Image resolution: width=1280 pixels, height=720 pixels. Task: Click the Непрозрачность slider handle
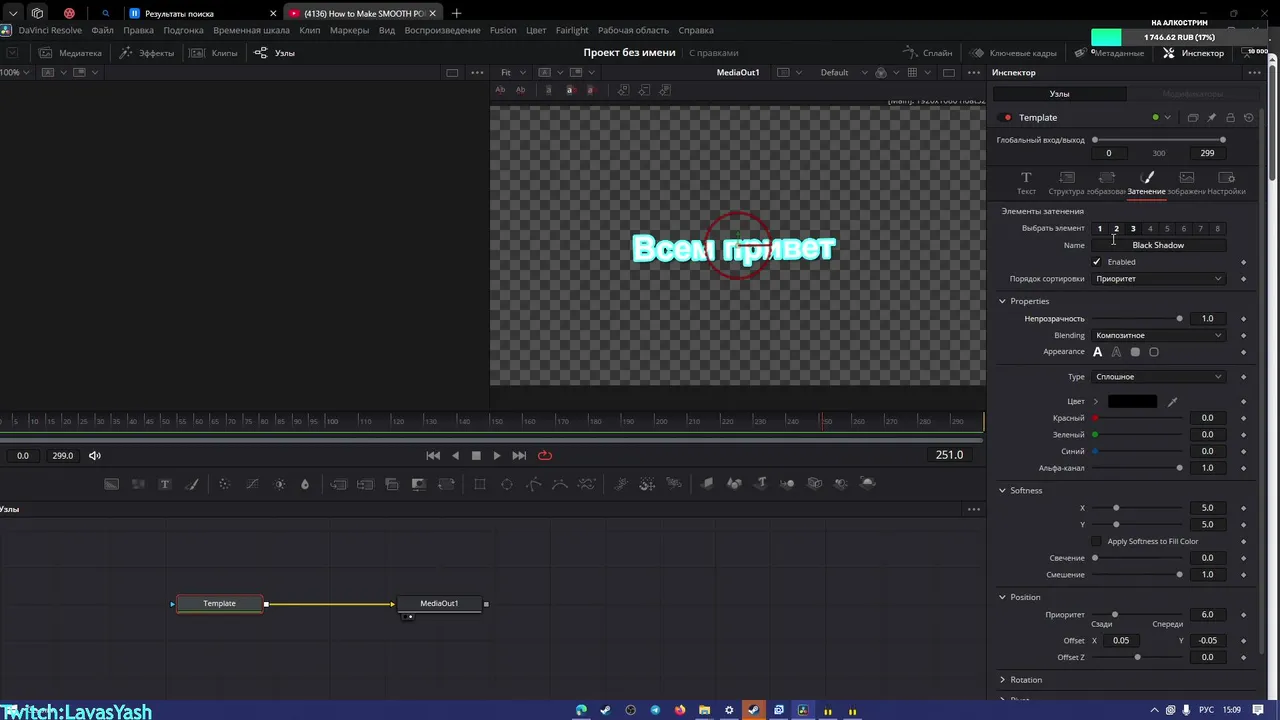(1180, 319)
